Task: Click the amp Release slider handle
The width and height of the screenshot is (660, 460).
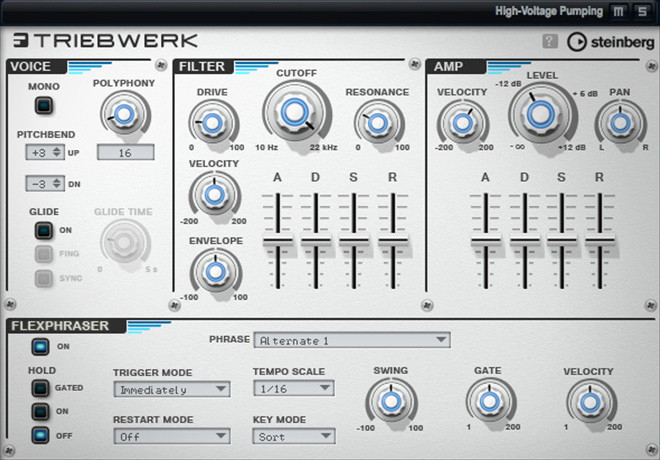Action: [x=600, y=241]
